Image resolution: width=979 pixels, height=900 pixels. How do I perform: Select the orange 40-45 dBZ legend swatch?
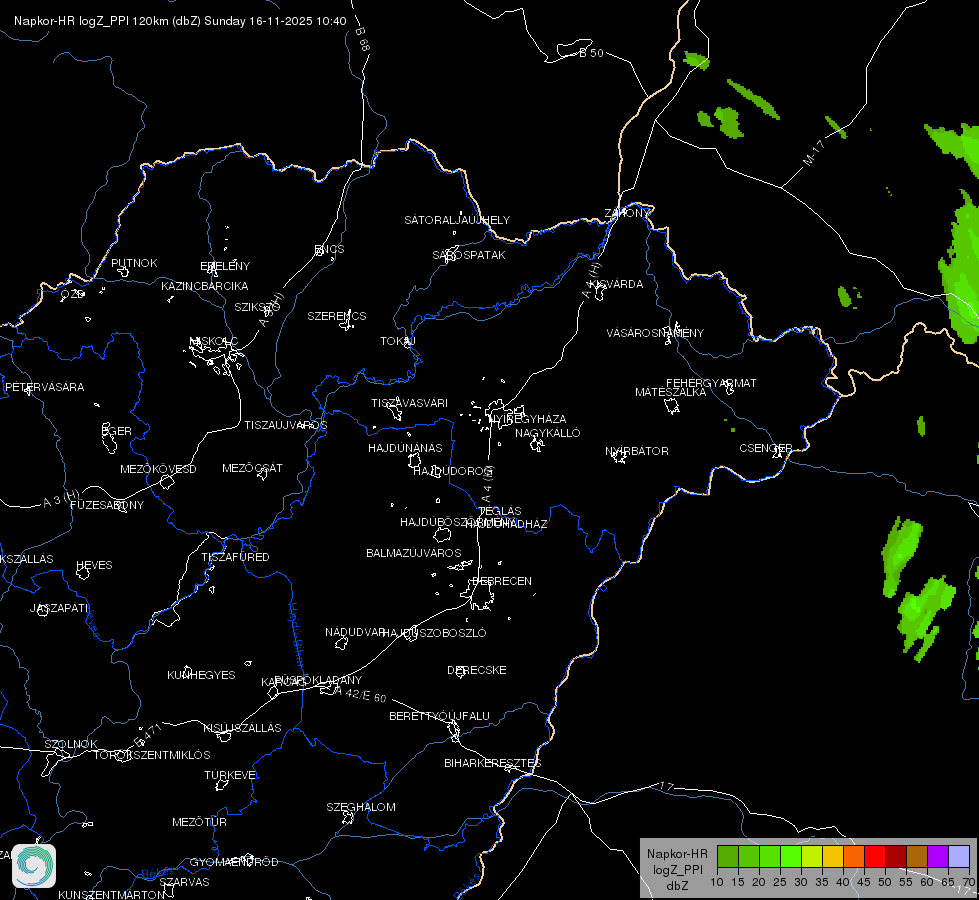tap(854, 857)
